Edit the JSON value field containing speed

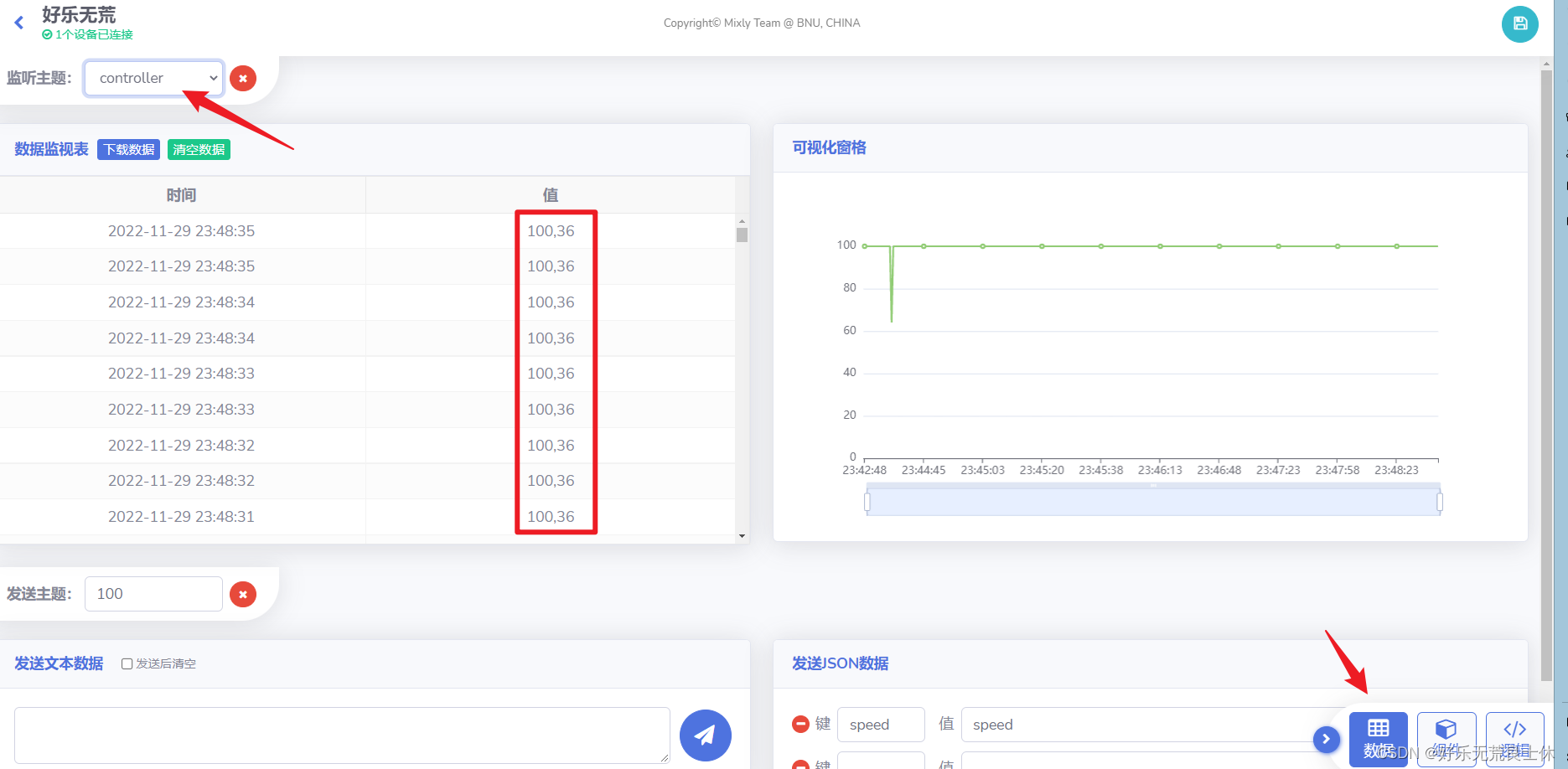click(1144, 725)
